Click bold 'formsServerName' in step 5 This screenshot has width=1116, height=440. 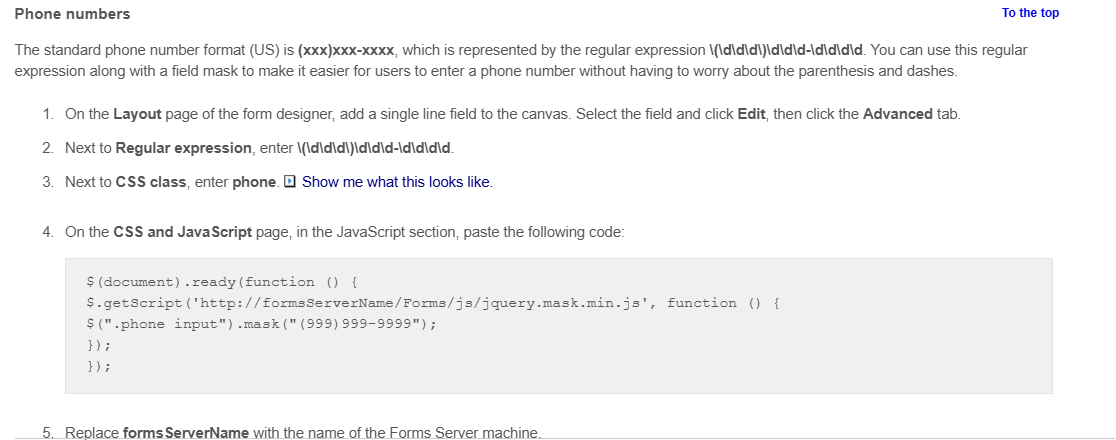(x=186, y=433)
